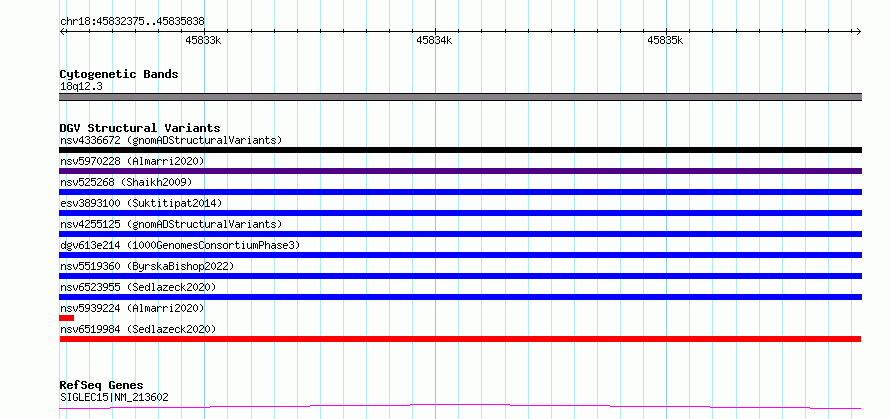Click the ruler's right arrow end
Viewport: 890px width, 419px height.
click(859, 31)
